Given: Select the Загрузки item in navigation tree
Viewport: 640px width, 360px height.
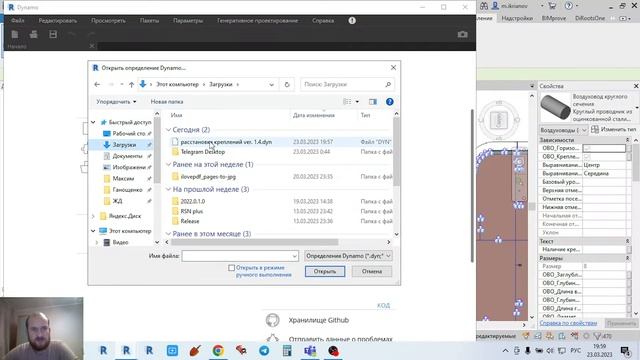Looking at the screenshot, I should pos(124,145).
